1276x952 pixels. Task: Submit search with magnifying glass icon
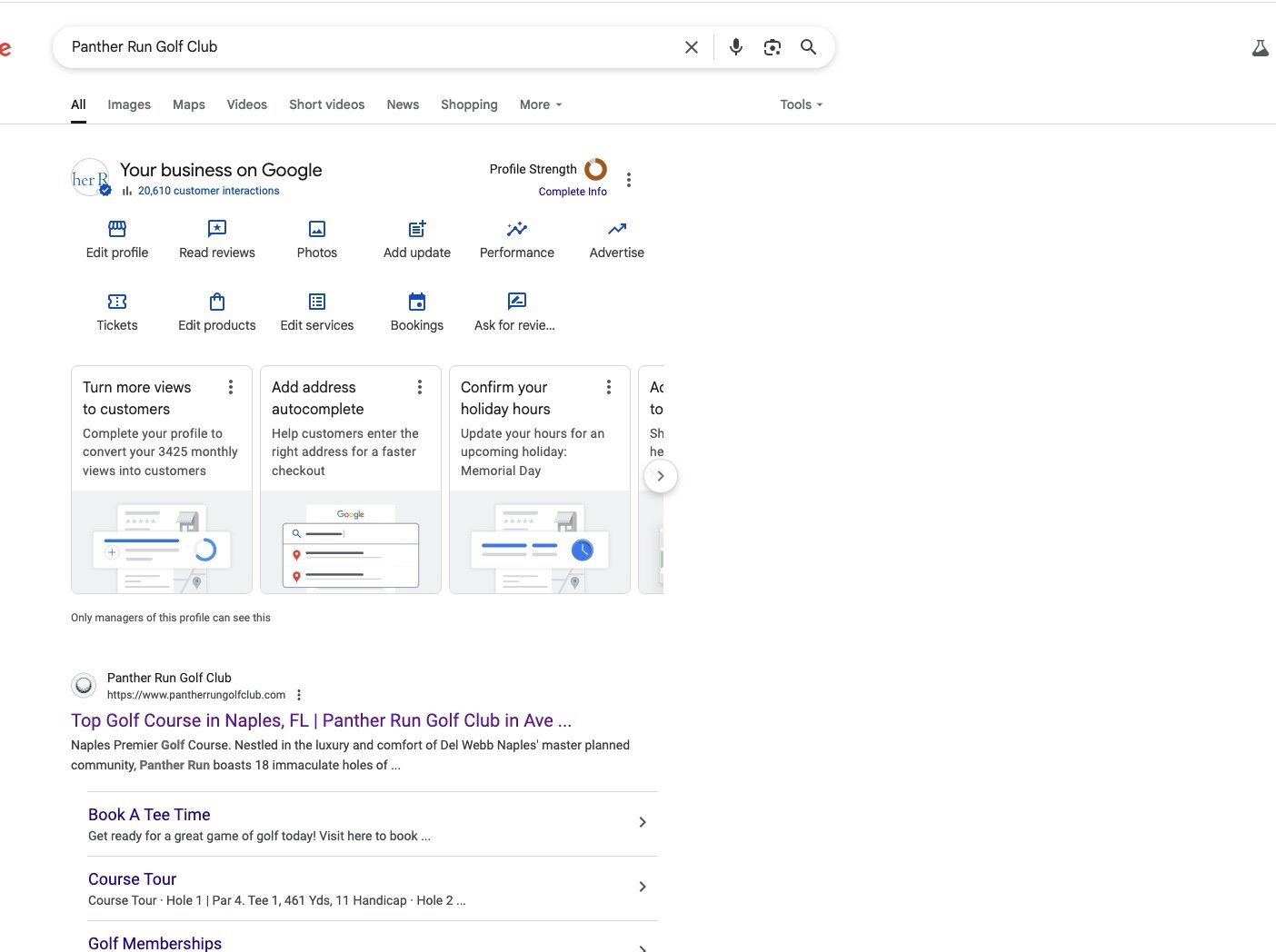[x=808, y=47]
